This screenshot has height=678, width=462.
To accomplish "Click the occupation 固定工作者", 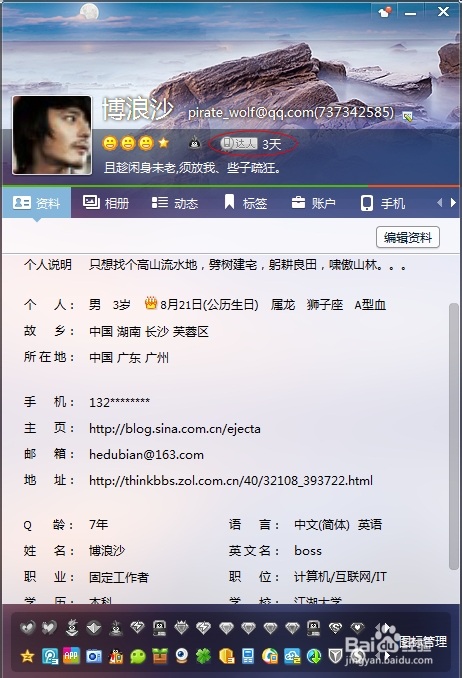I will 119,577.
